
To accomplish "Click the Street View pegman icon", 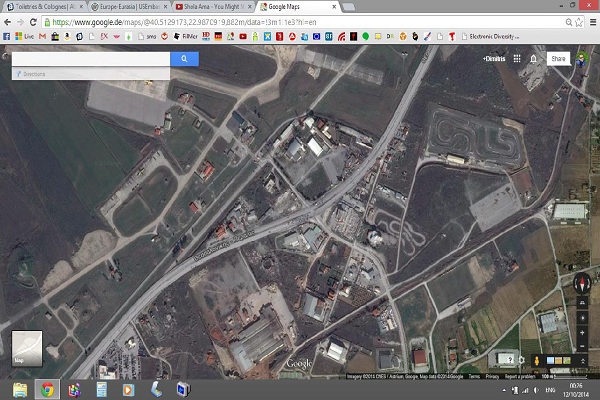I will coord(539,360).
